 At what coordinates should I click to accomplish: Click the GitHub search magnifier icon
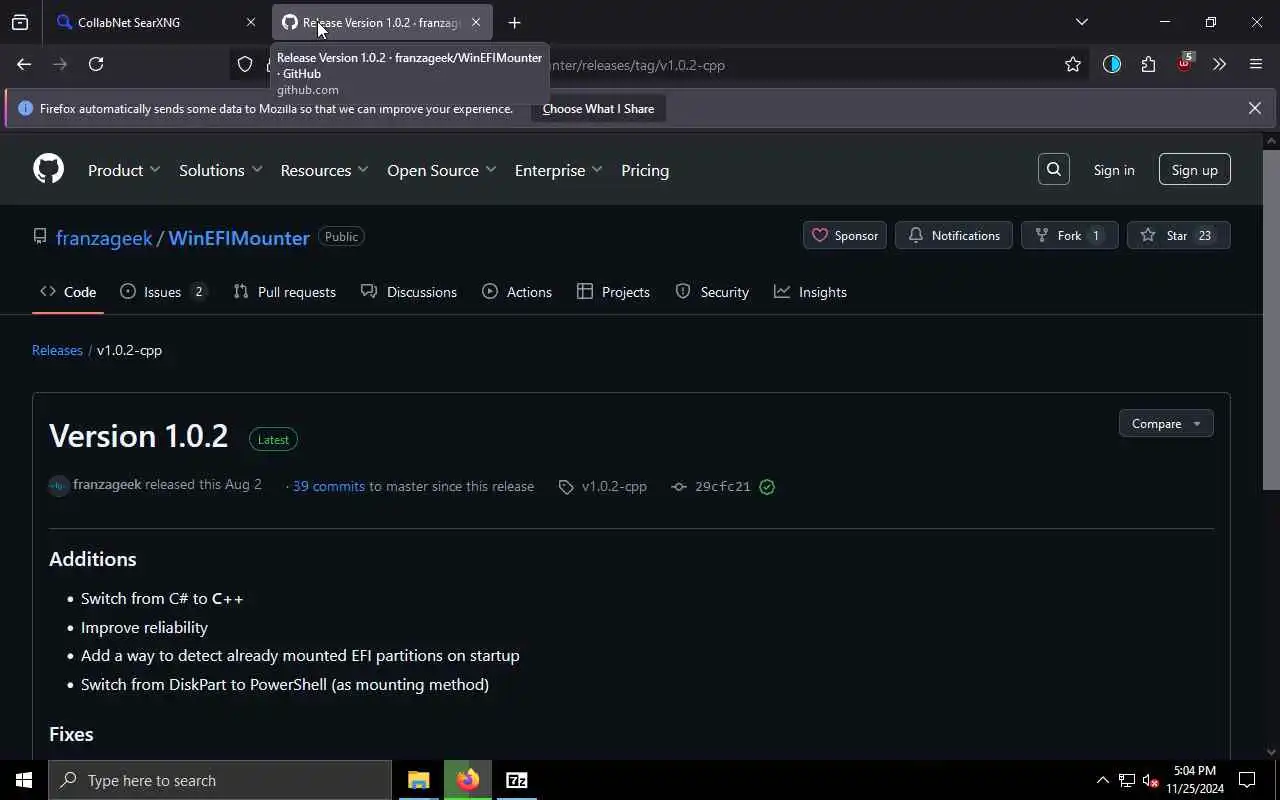click(1054, 170)
